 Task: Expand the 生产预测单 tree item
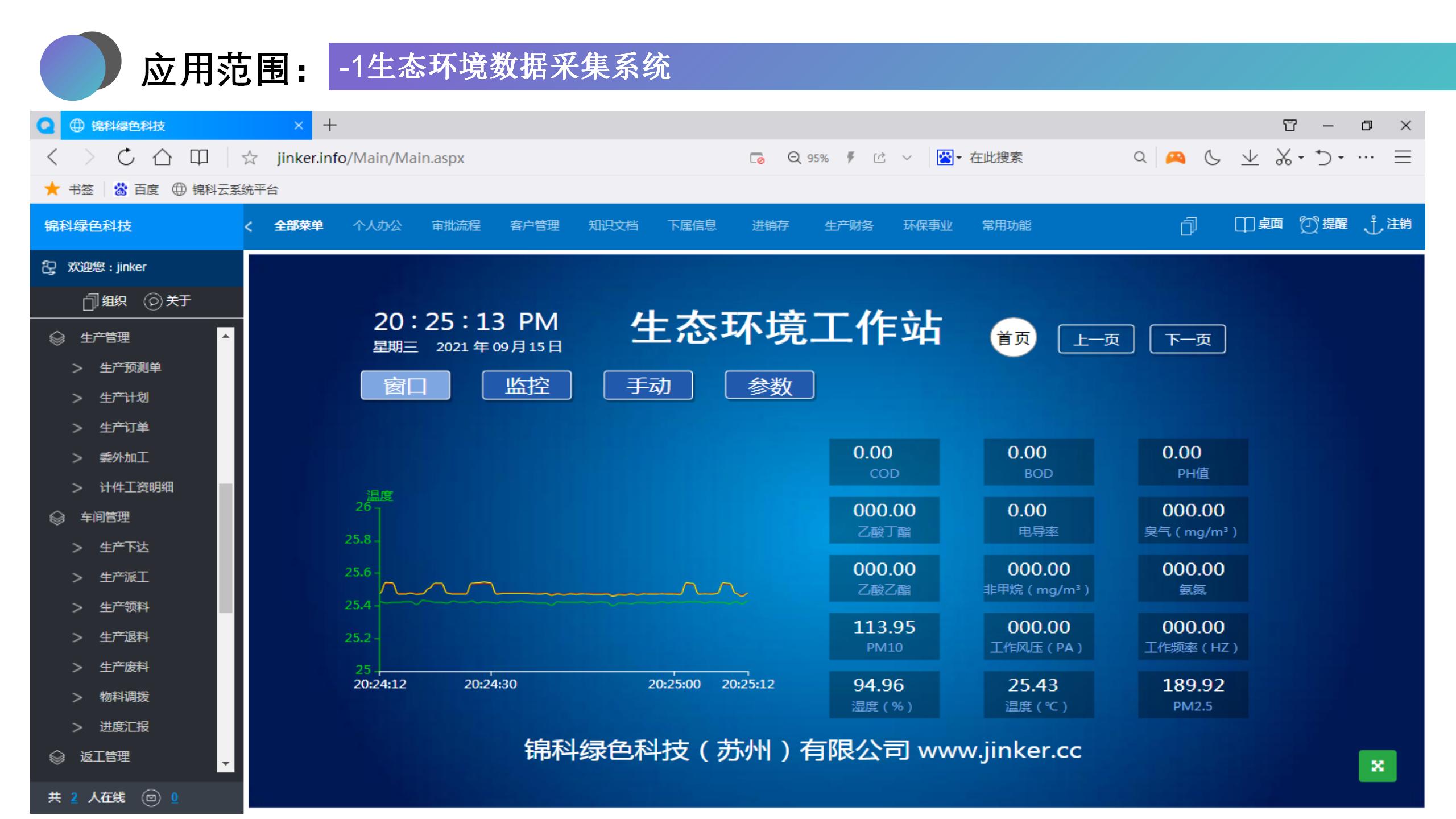[130, 367]
